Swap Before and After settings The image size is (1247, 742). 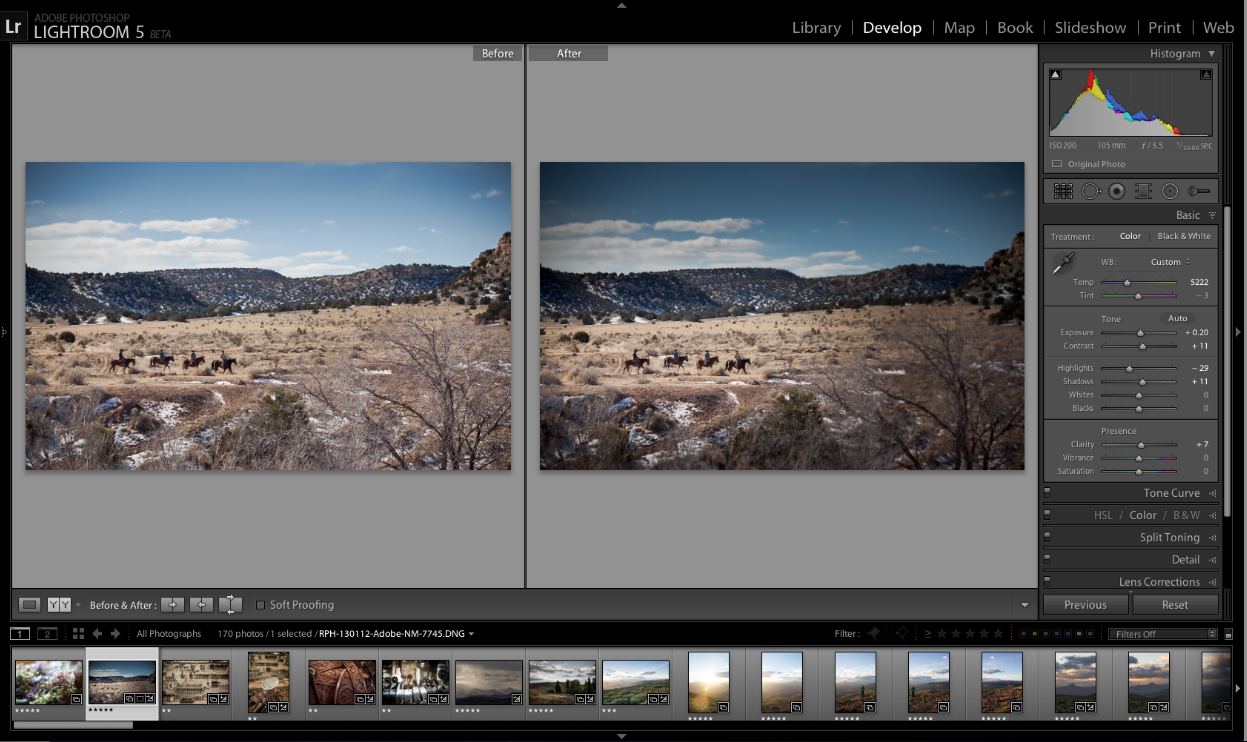tap(230, 604)
